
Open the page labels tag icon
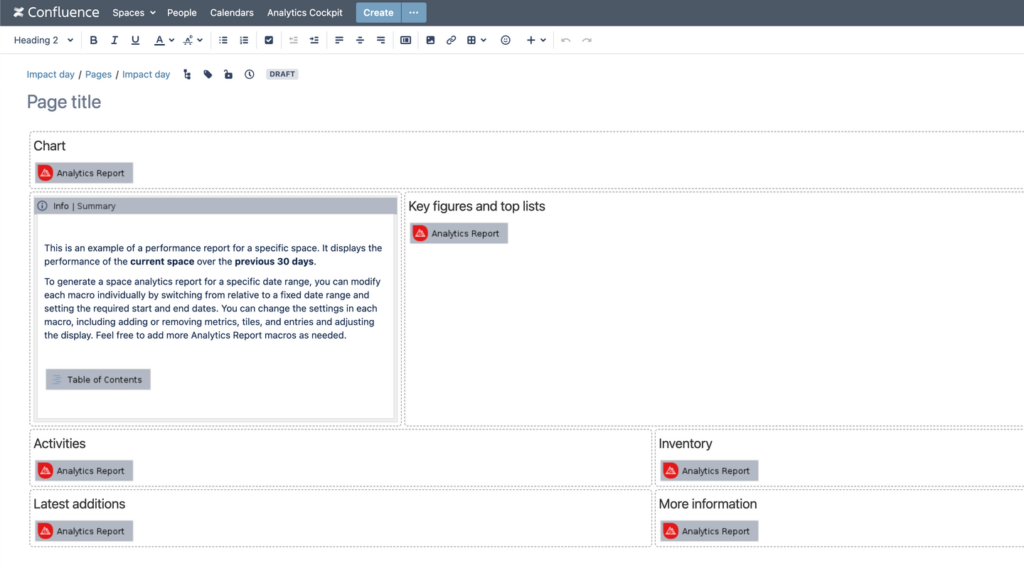[208, 74]
